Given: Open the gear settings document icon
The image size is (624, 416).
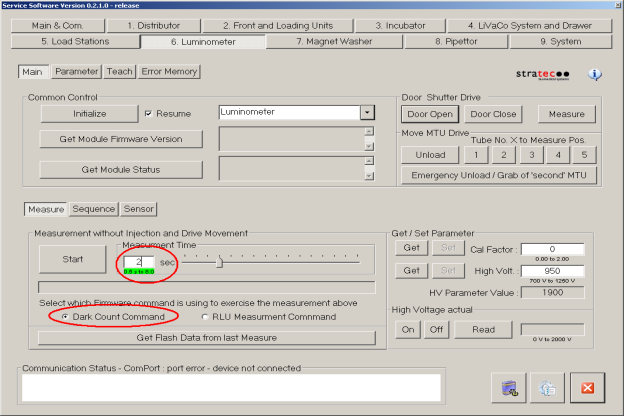Looking at the screenshot, I should (x=548, y=387).
